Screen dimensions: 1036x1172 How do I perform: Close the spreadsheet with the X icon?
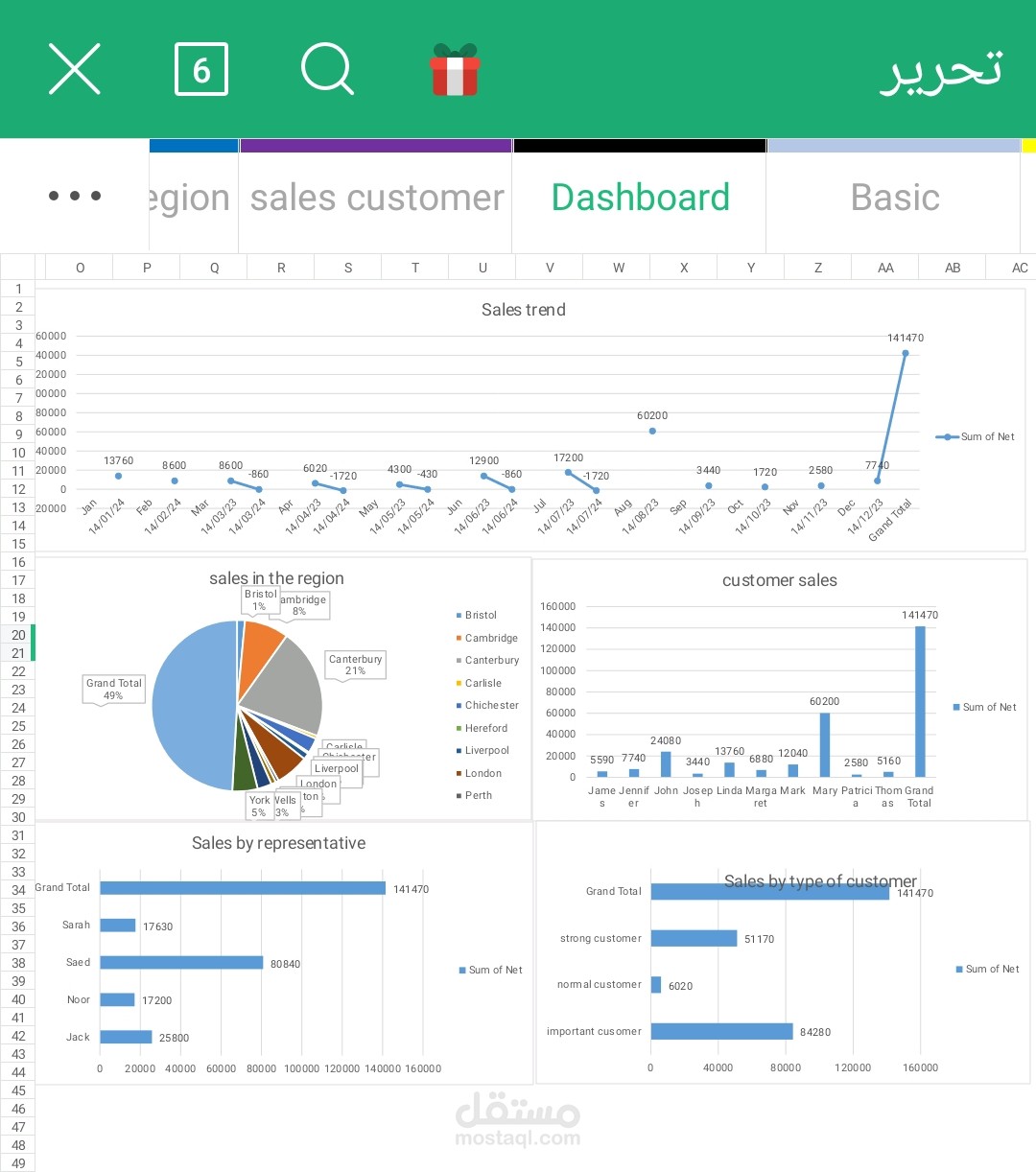(x=74, y=69)
